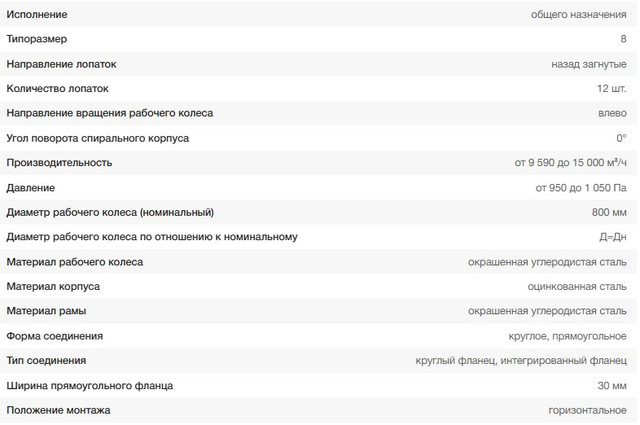The image size is (640, 425).
Task: Click the 'Д=Дн' value
Action: point(612,237)
